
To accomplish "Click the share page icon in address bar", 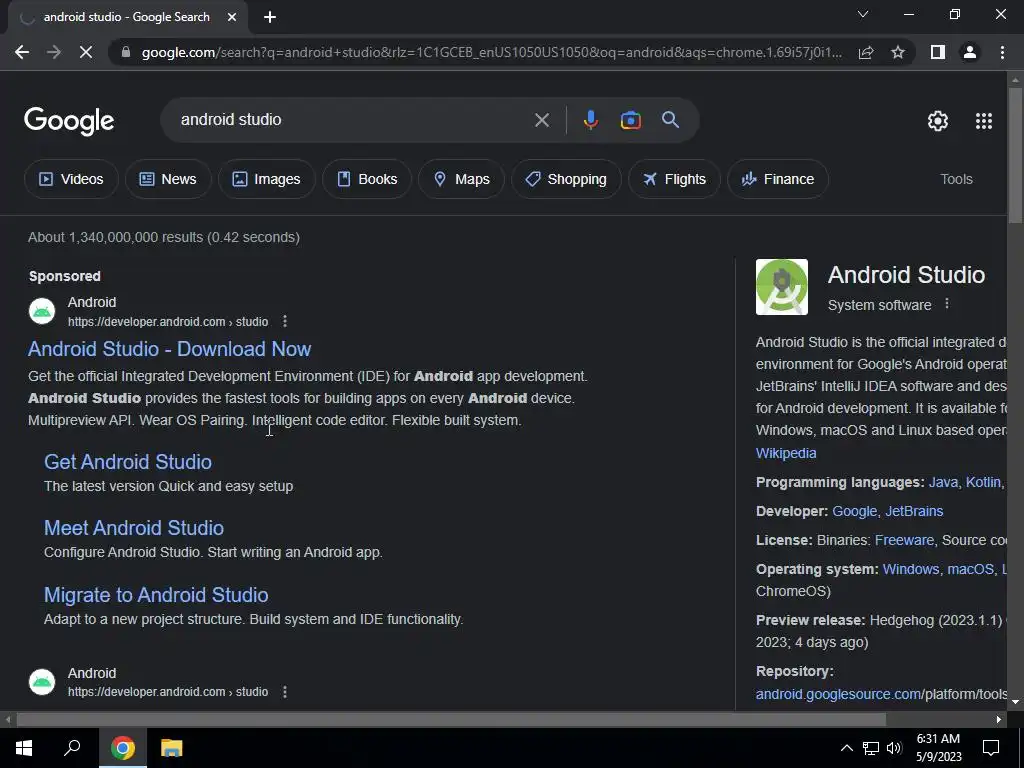I will (866, 52).
